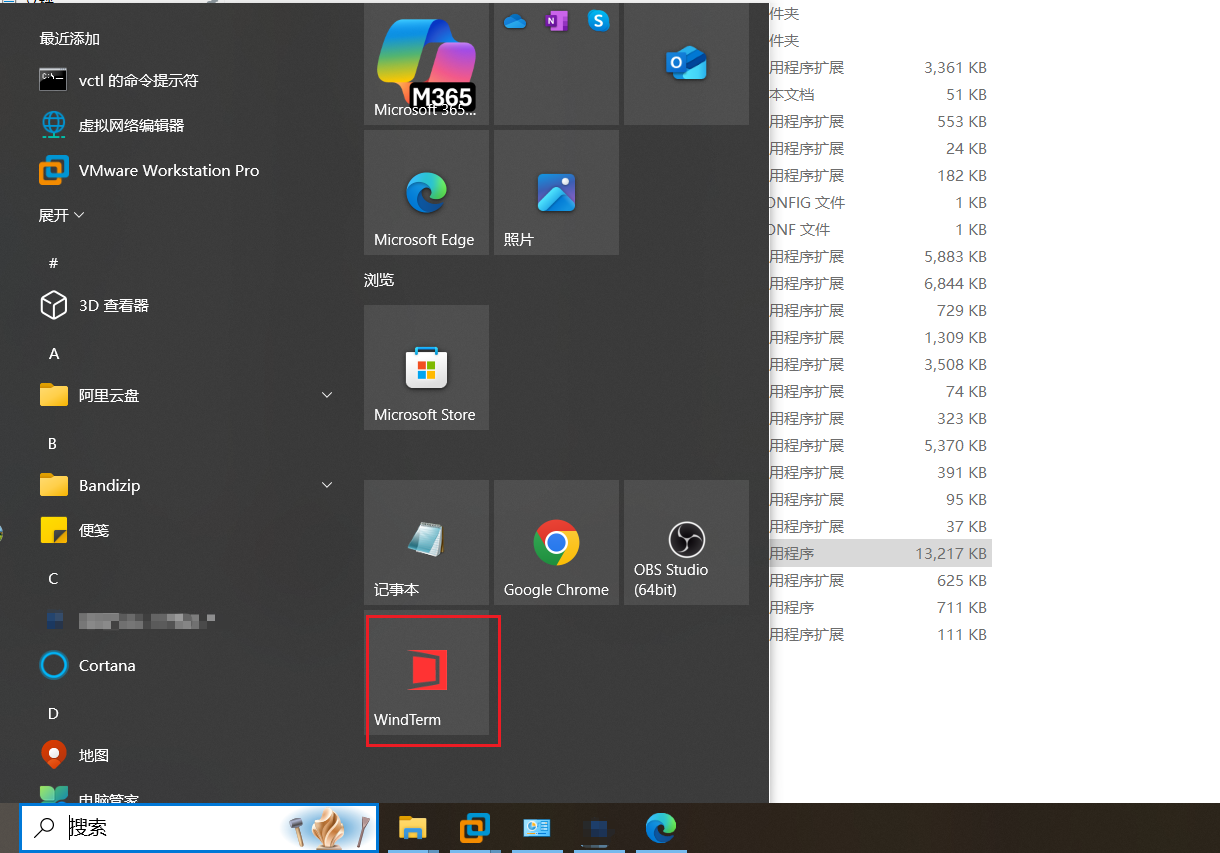Select Explorer row sized 625 KB
This screenshot has width=1220, height=853.
click(x=880, y=581)
